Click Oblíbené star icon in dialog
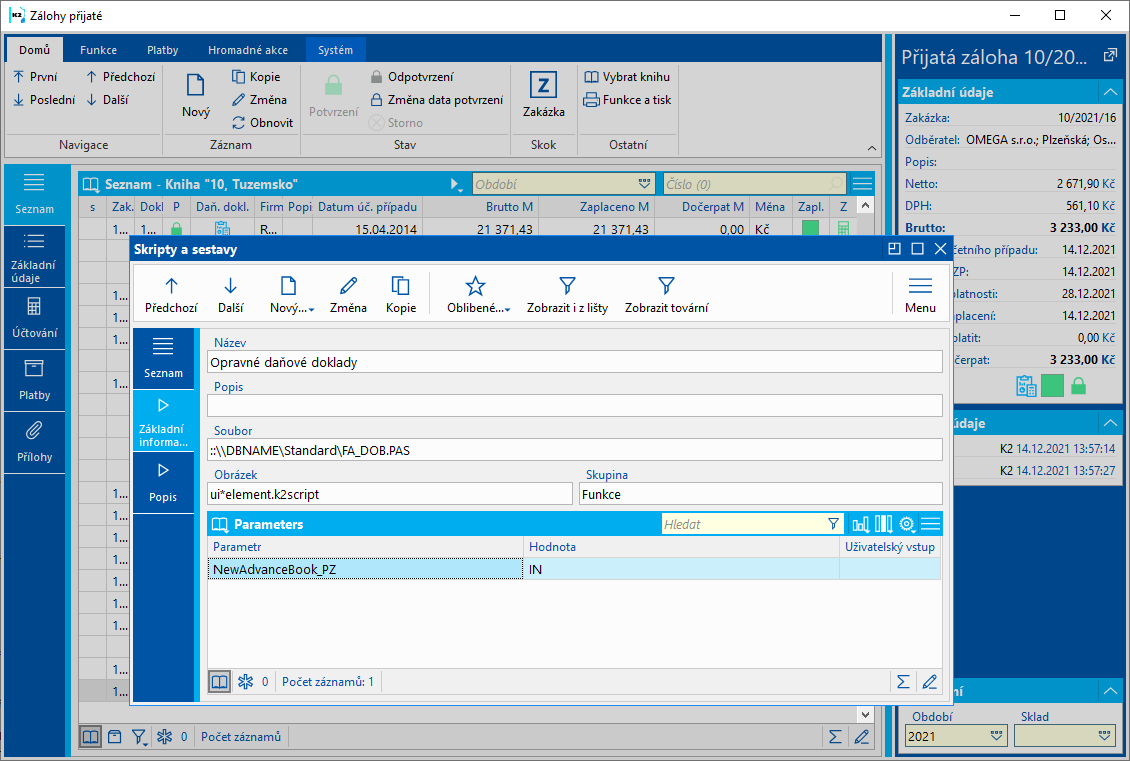This screenshot has width=1130, height=761. [476, 295]
